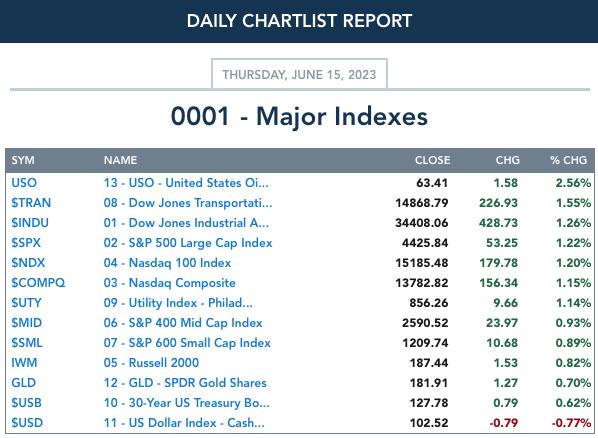598x438 pixels.
Task: Click the SYM column header
Action: (23, 160)
